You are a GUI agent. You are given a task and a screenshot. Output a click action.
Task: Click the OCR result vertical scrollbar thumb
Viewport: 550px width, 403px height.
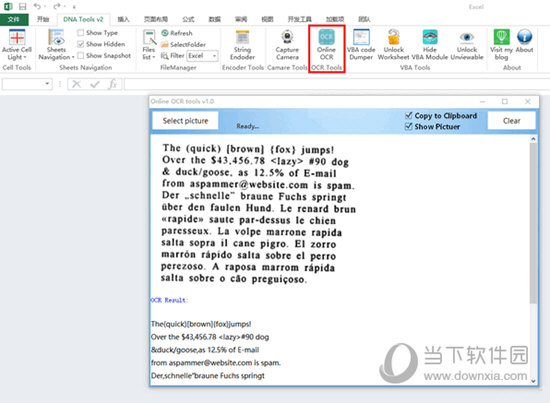533,223
